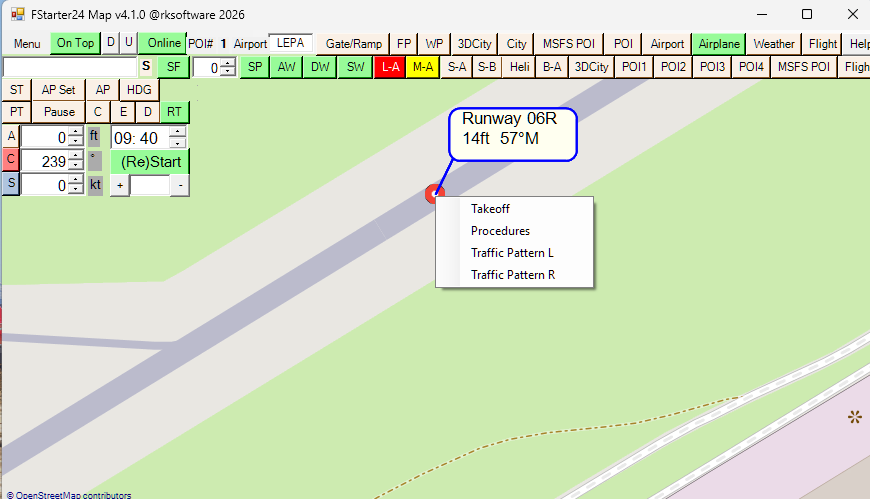Toggle the red L-A airports button

pos(390,67)
